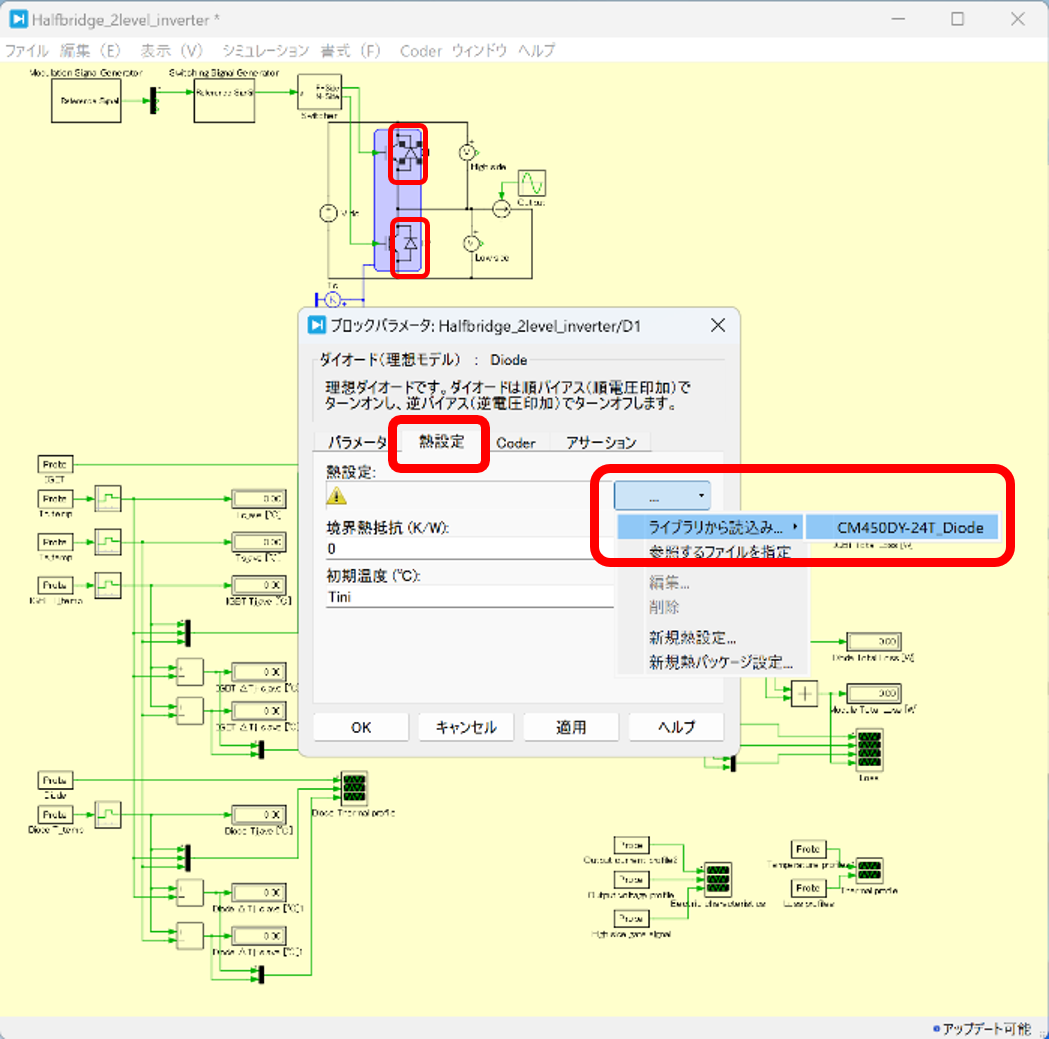Select the Sum block near Module Total Loss
1049x1039 pixels.
[804, 693]
